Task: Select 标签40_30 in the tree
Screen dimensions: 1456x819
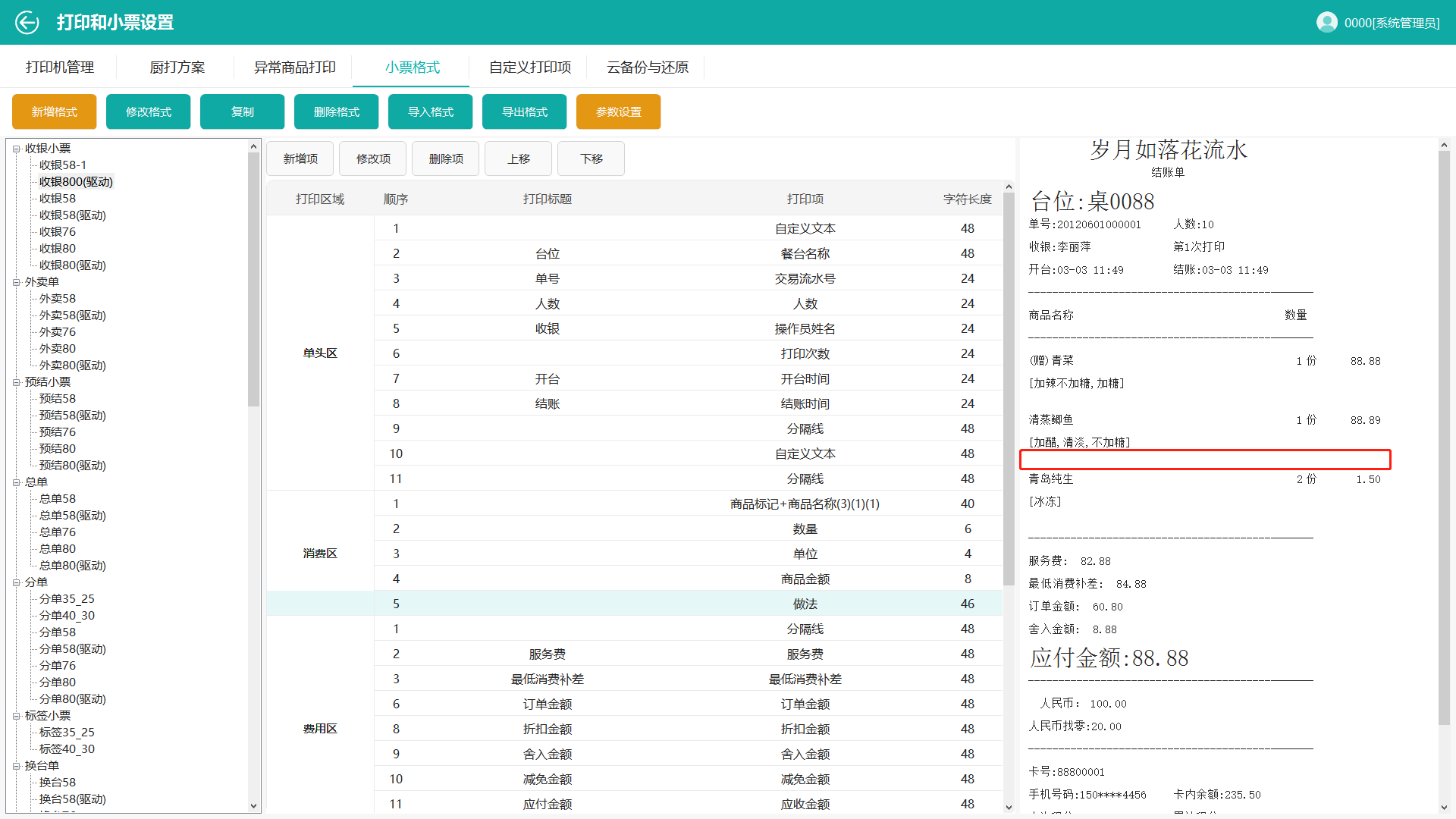Action: [67, 749]
